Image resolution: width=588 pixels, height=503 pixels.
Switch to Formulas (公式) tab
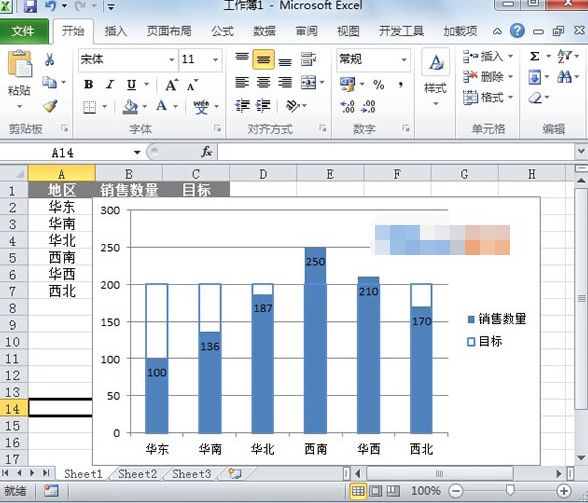[x=222, y=31]
